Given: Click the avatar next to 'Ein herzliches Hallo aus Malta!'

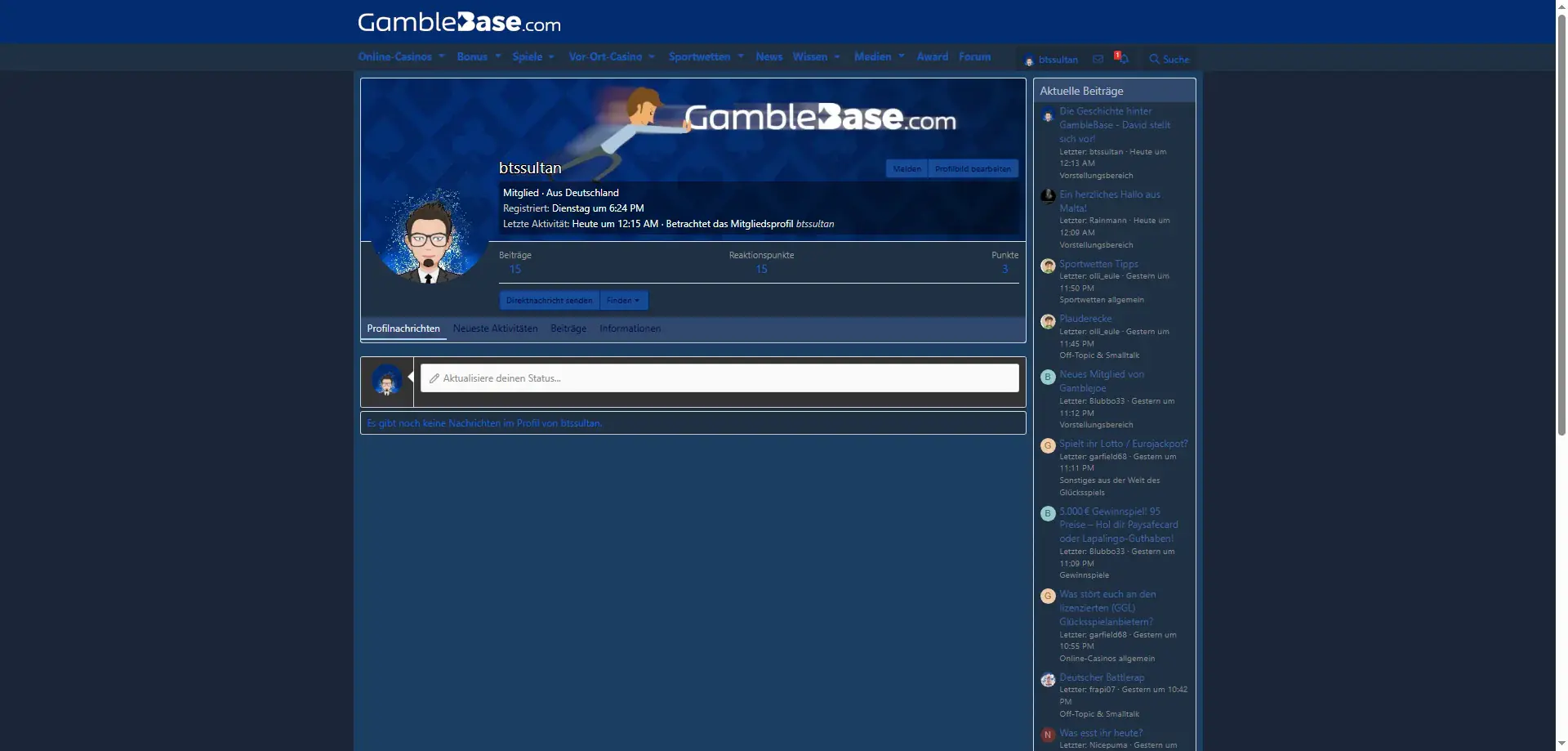Looking at the screenshot, I should click(1048, 196).
